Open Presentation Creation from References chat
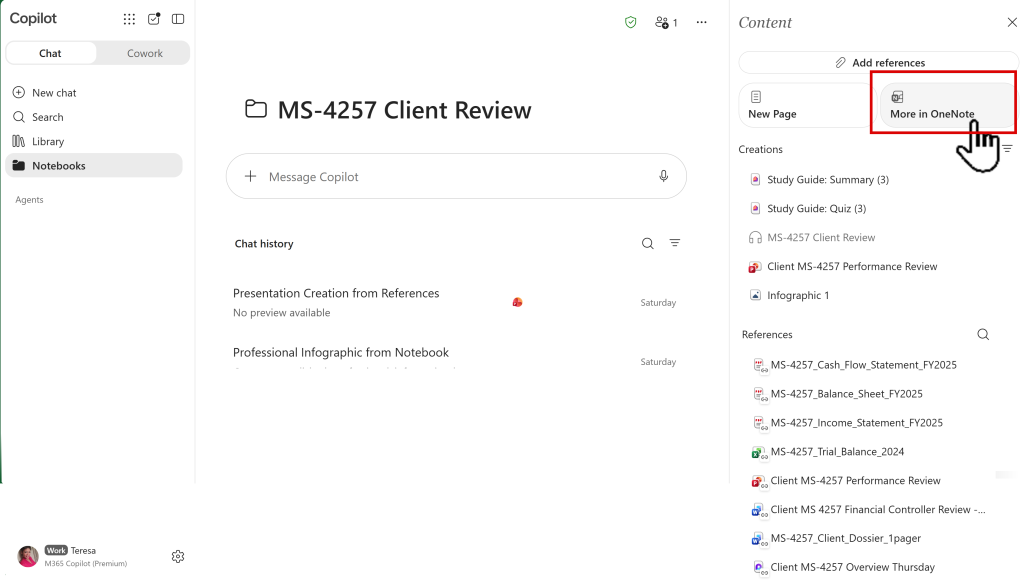Viewport: 1024px width, 584px height. [455, 302]
